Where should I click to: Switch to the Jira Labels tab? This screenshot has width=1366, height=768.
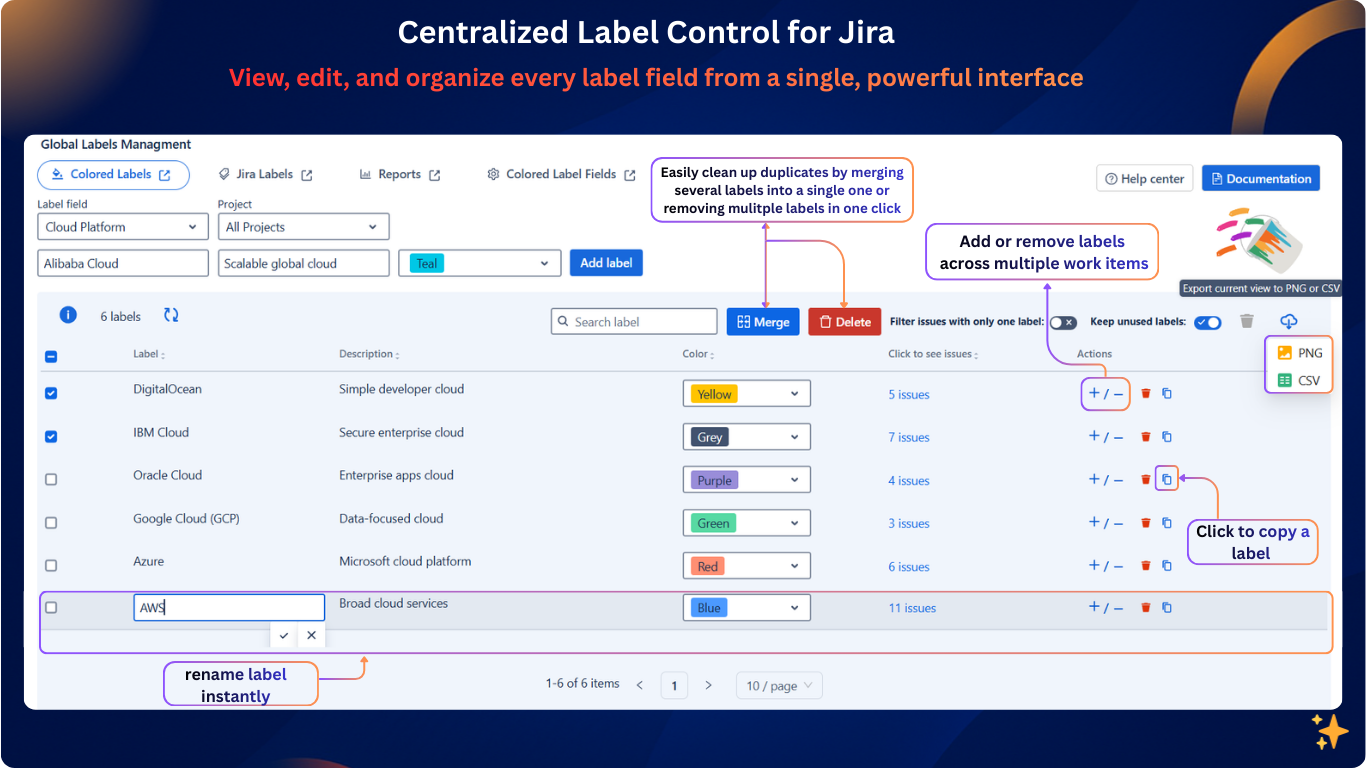[x=265, y=173]
